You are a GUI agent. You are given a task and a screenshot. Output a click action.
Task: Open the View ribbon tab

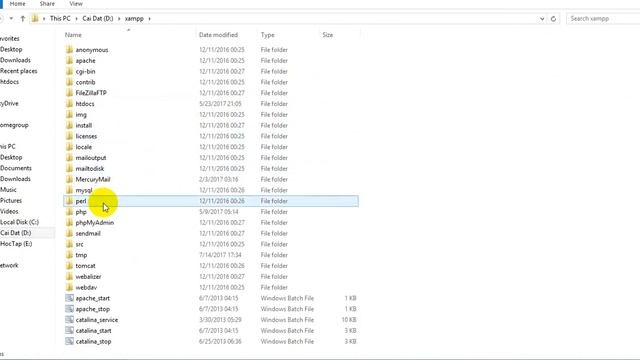tap(76, 4)
